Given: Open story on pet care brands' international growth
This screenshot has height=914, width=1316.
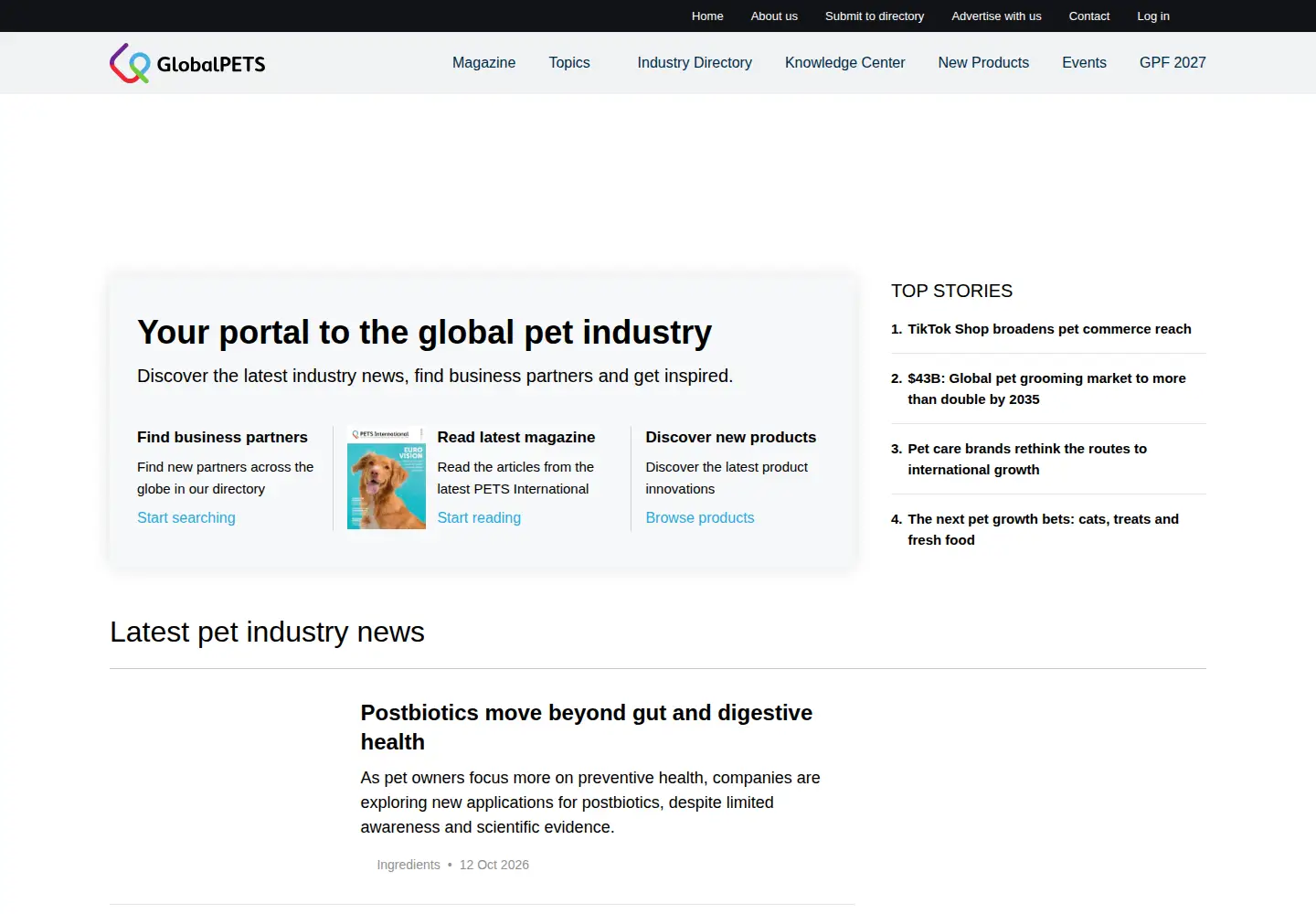Looking at the screenshot, I should point(1027,459).
